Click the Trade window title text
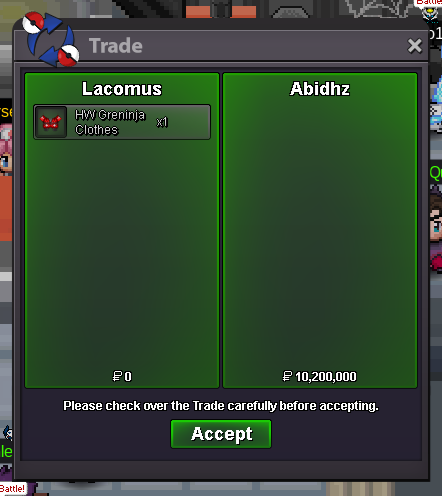The height and width of the screenshot is (496, 442). tap(116, 46)
